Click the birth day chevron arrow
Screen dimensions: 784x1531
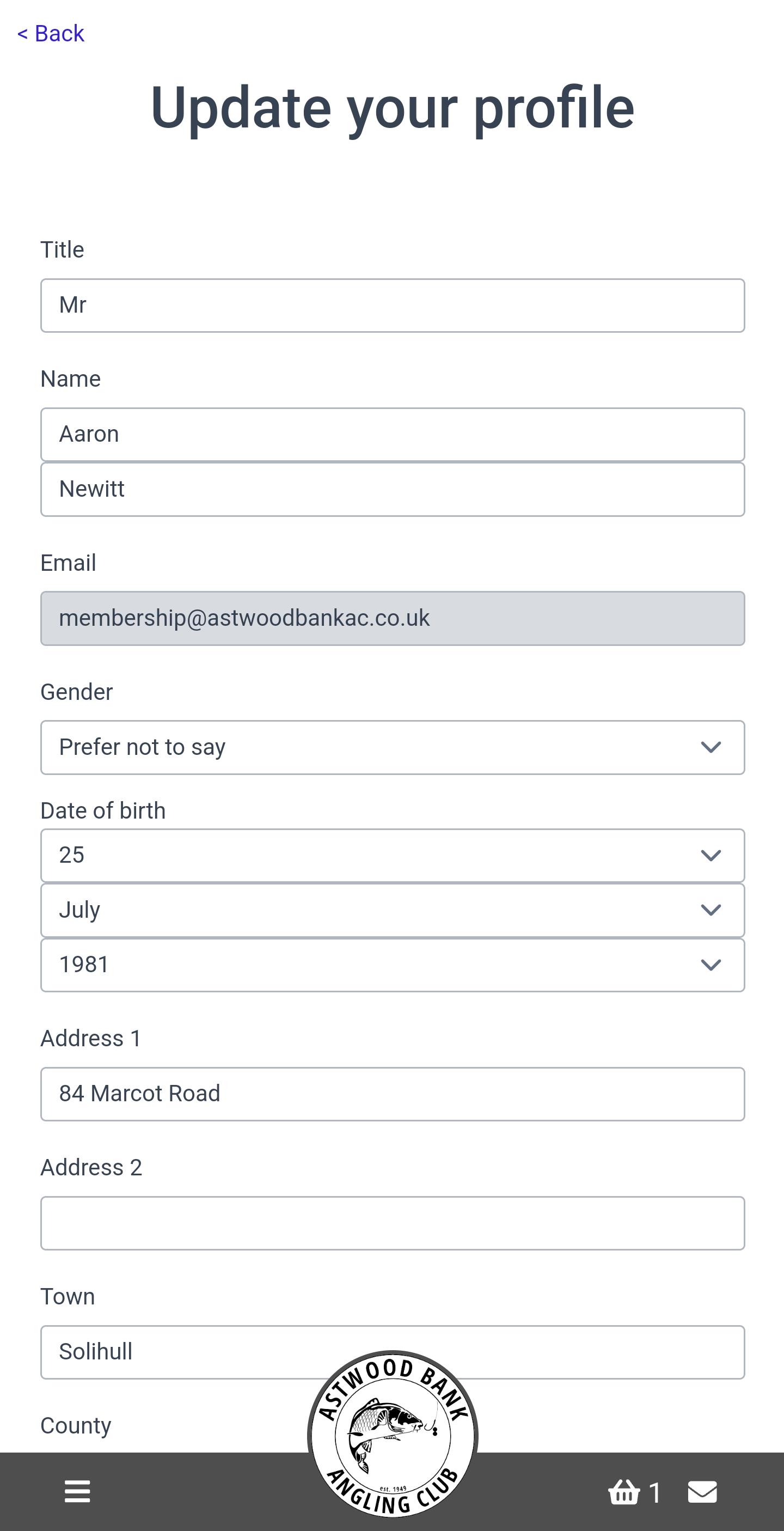711,855
